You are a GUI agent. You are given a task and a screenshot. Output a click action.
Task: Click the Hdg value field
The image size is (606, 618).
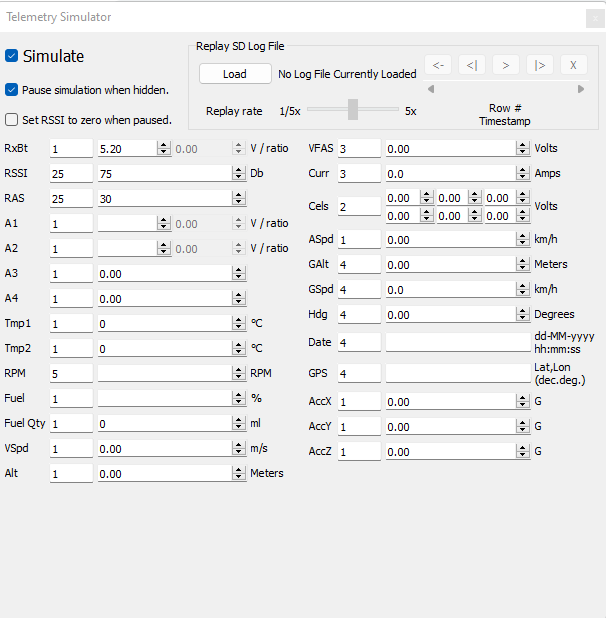click(451, 315)
